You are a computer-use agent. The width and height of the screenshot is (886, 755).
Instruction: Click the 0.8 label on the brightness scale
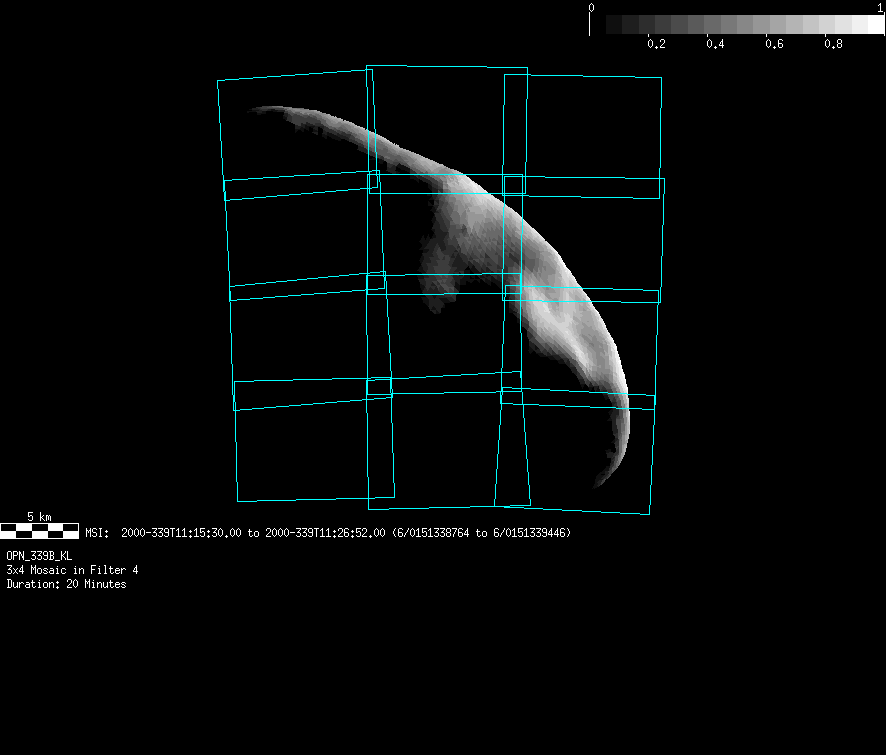click(x=833, y=44)
